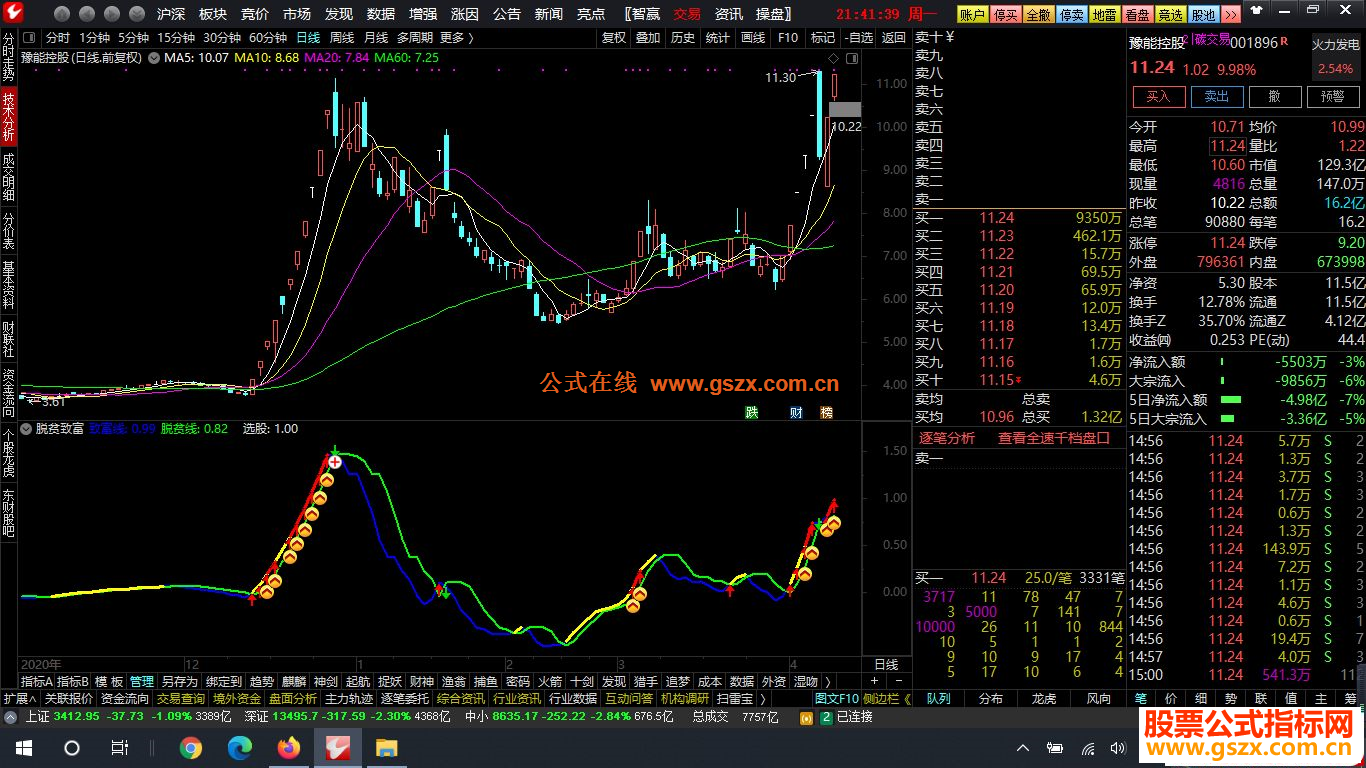1366x768 pixels.
Task: Expand the >> overflow on trading toolbar
Action: (1231, 14)
